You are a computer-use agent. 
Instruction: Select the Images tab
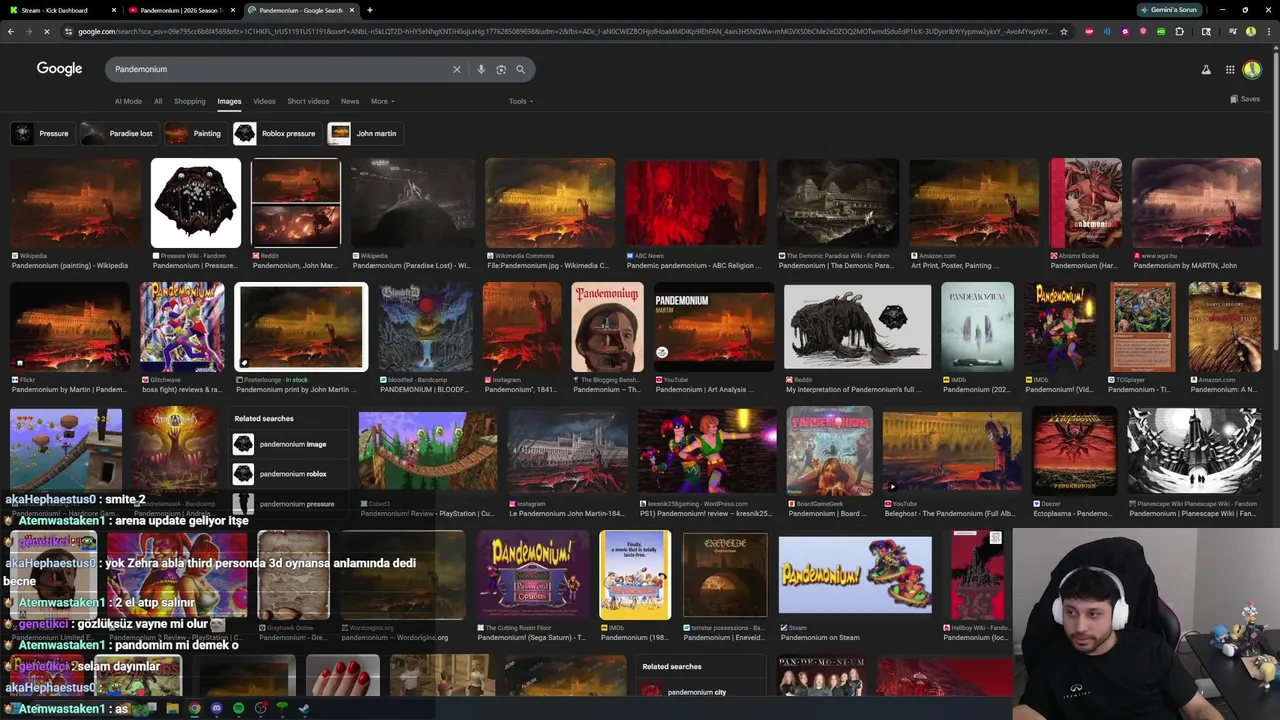pos(229,101)
